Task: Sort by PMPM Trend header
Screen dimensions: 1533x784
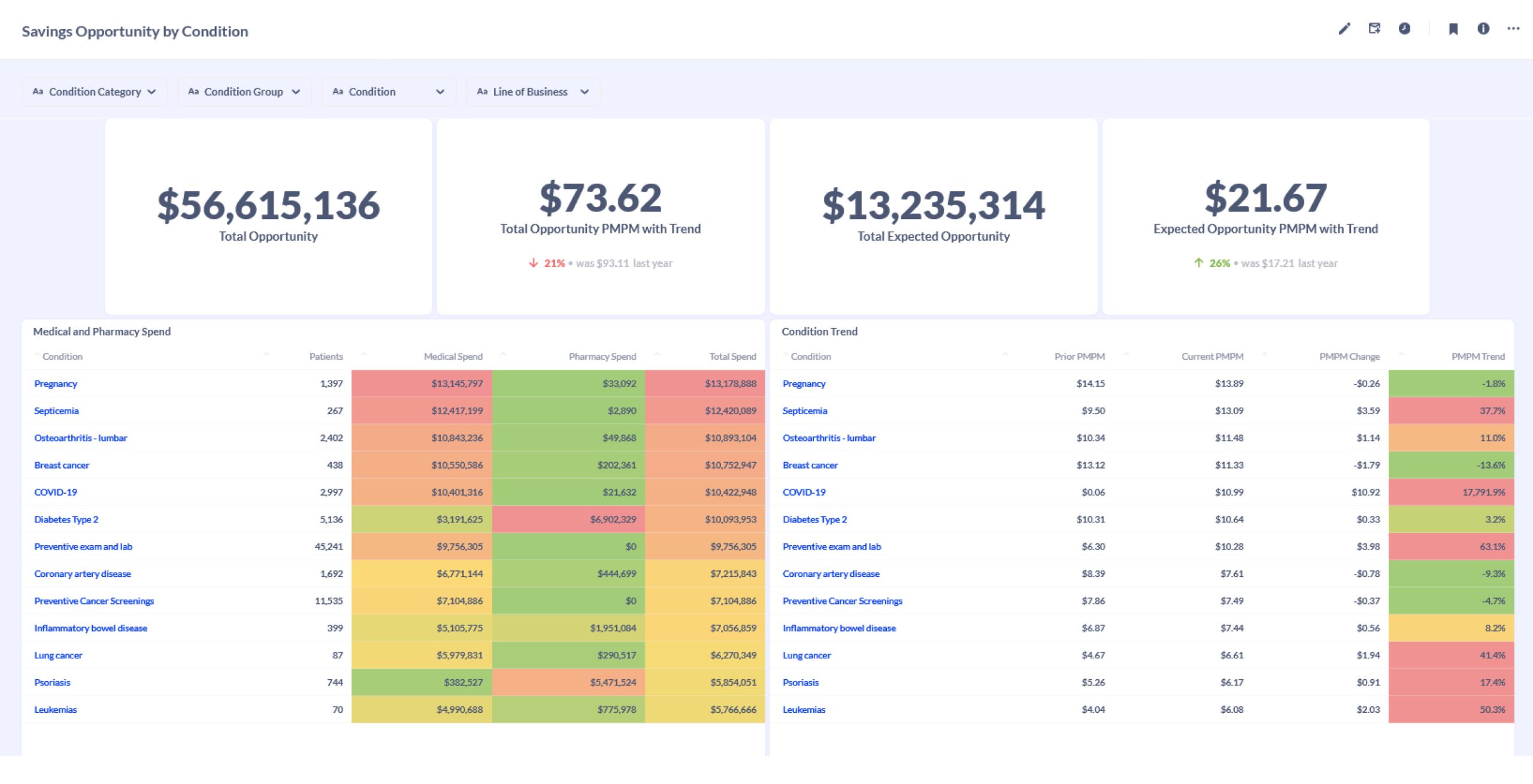Action: [1478, 356]
